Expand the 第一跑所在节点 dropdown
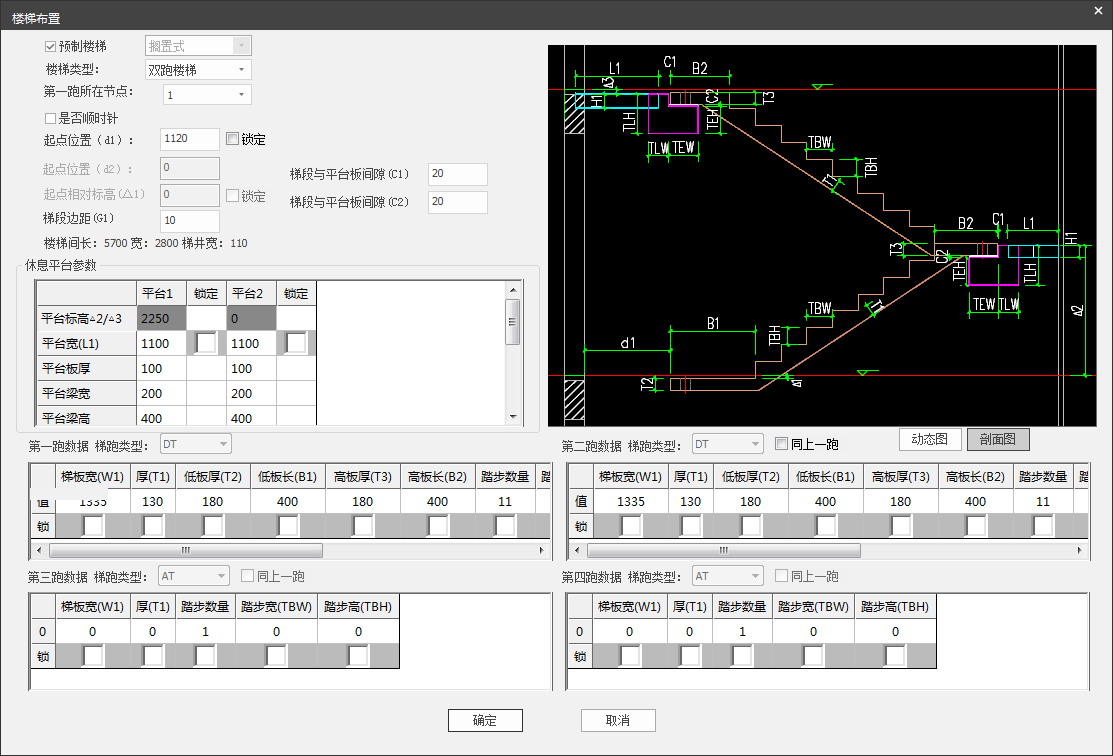 pyautogui.click(x=241, y=95)
